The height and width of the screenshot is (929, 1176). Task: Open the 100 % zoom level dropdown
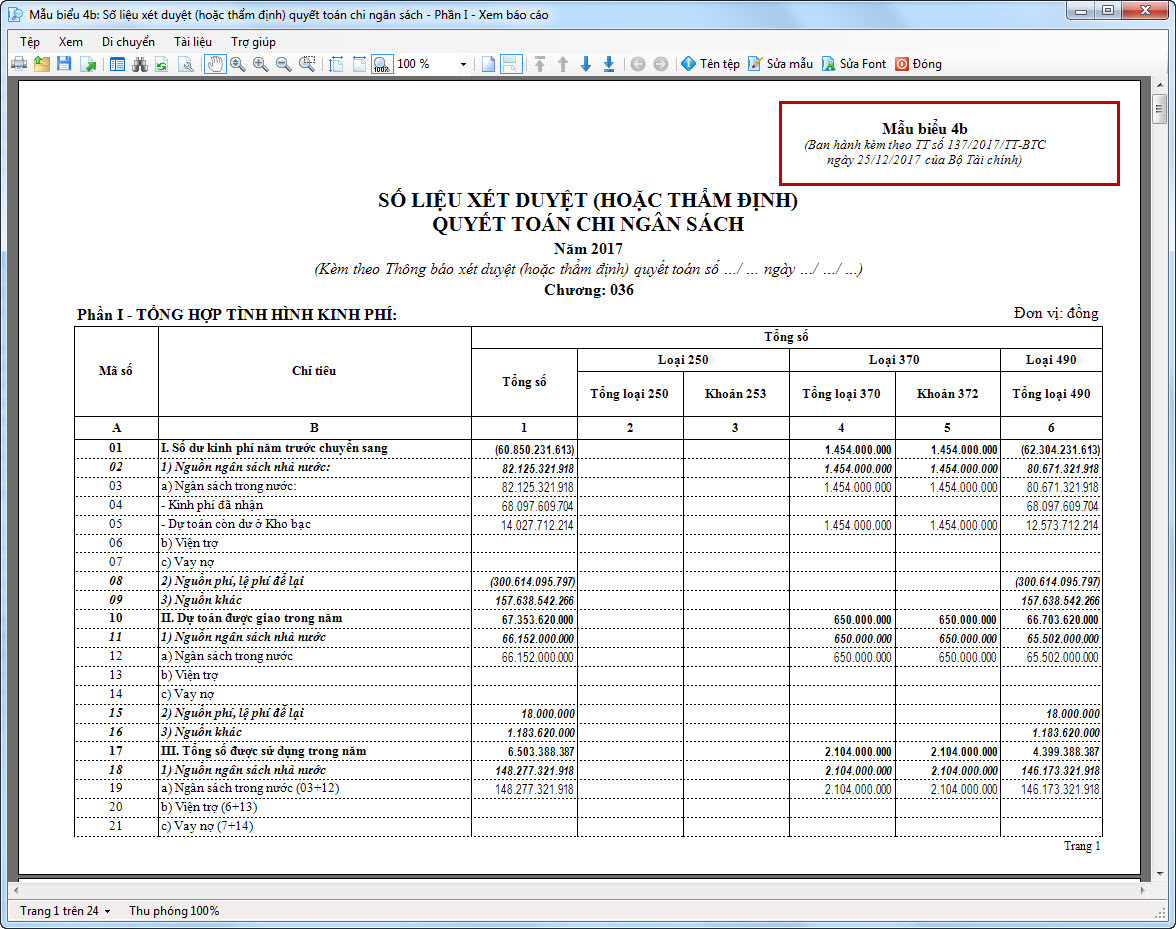pos(463,64)
